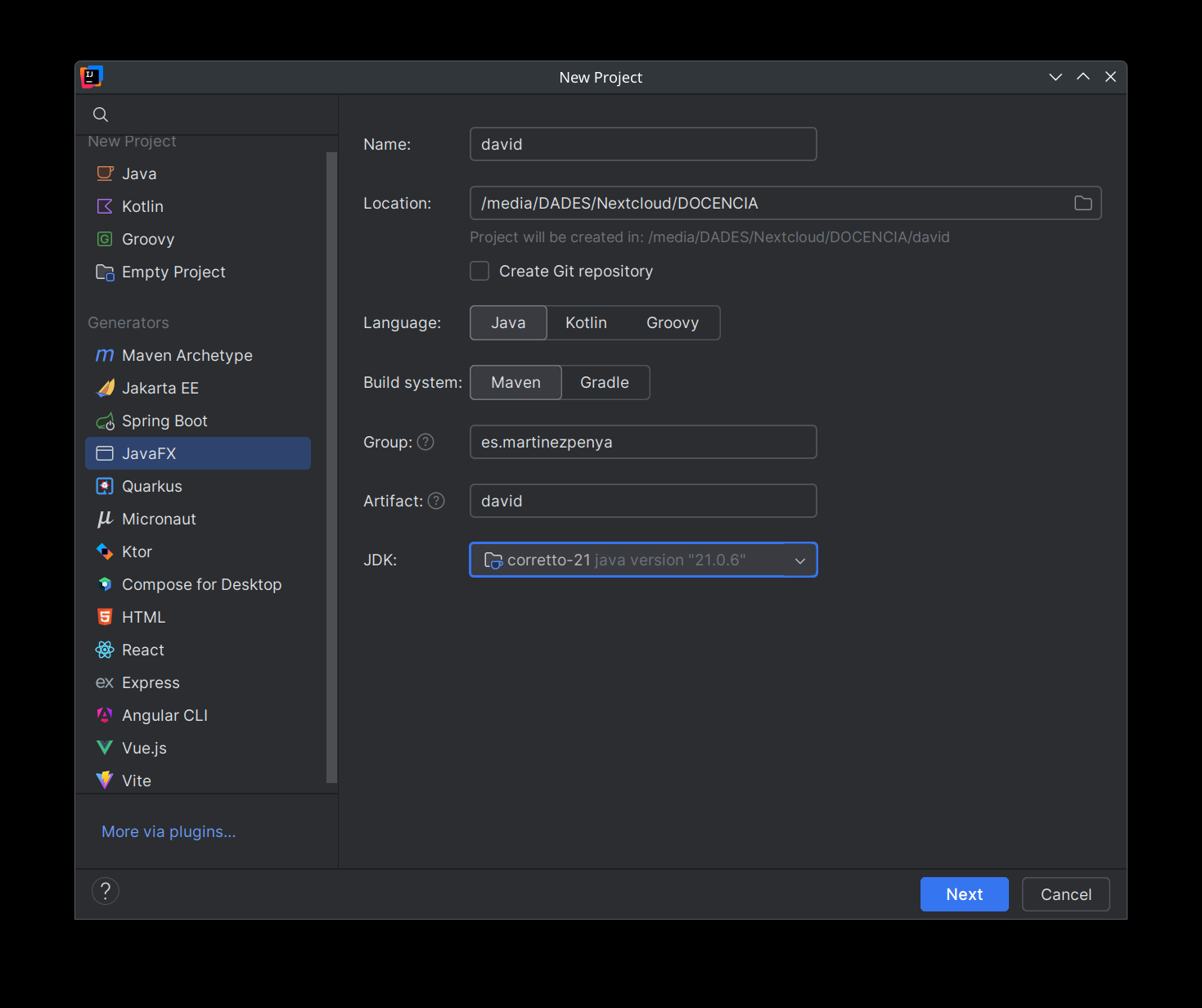Open the Jakarta EE generator entry
The image size is (1202, 1008).
point(160,388)
